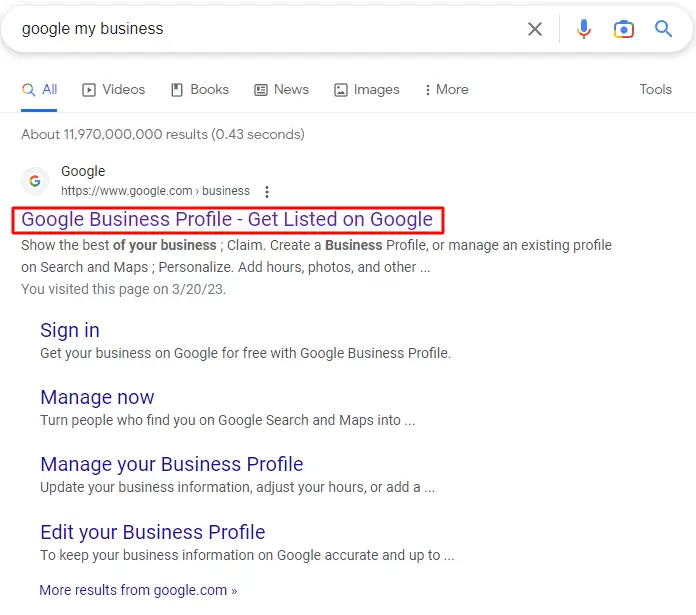Open the Manage now sitelink
The image size is (696, 615).
pos(97,397)
